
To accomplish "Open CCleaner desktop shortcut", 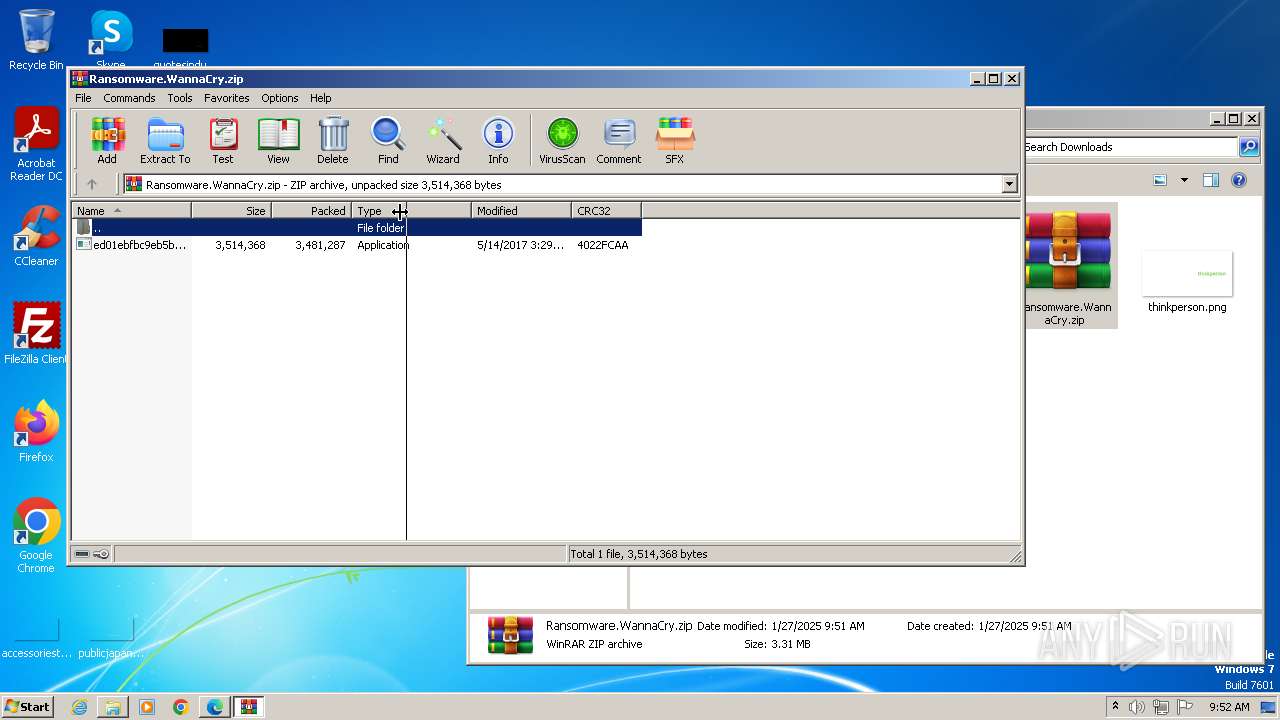I will pos(36,235).
